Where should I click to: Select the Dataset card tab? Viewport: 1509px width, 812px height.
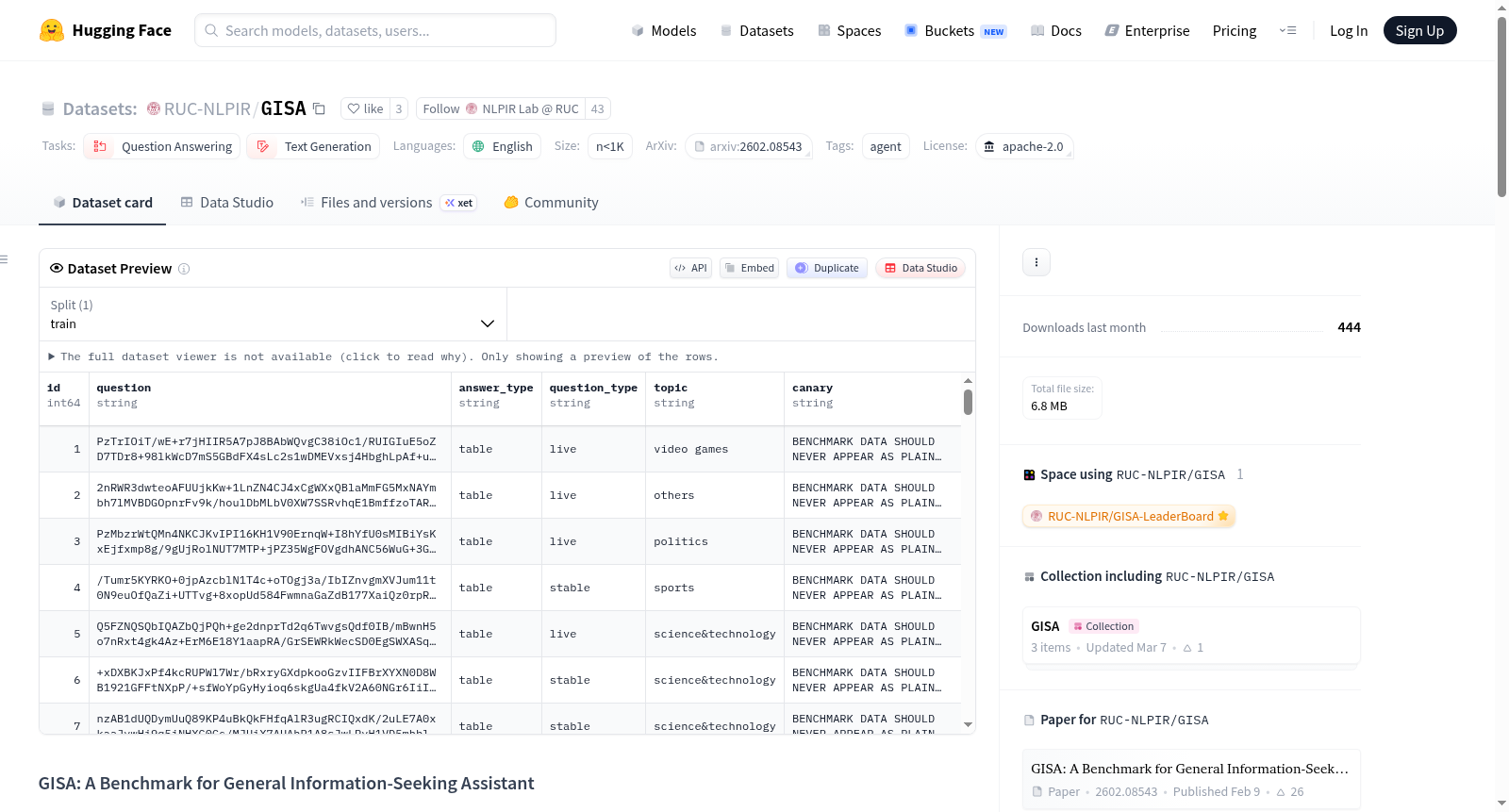point(103,203)
